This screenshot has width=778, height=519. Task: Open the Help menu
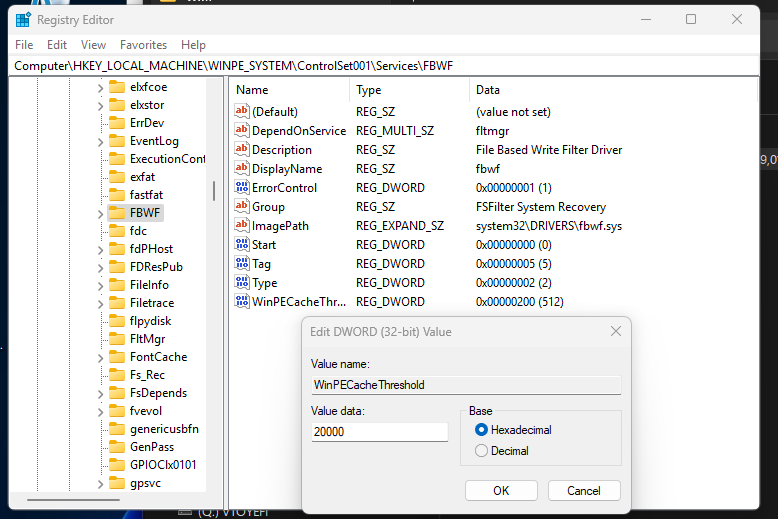[193, 45]
